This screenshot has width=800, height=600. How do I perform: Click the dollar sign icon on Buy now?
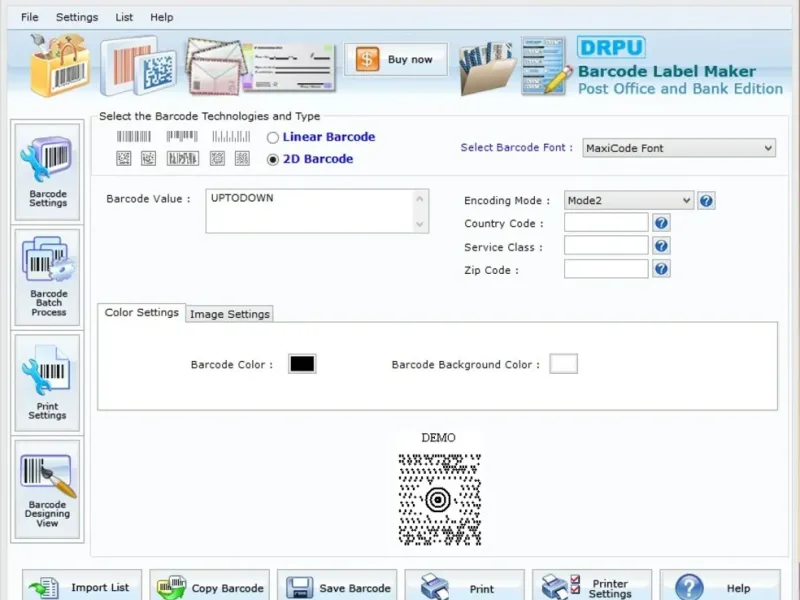[x=367, y=59]
